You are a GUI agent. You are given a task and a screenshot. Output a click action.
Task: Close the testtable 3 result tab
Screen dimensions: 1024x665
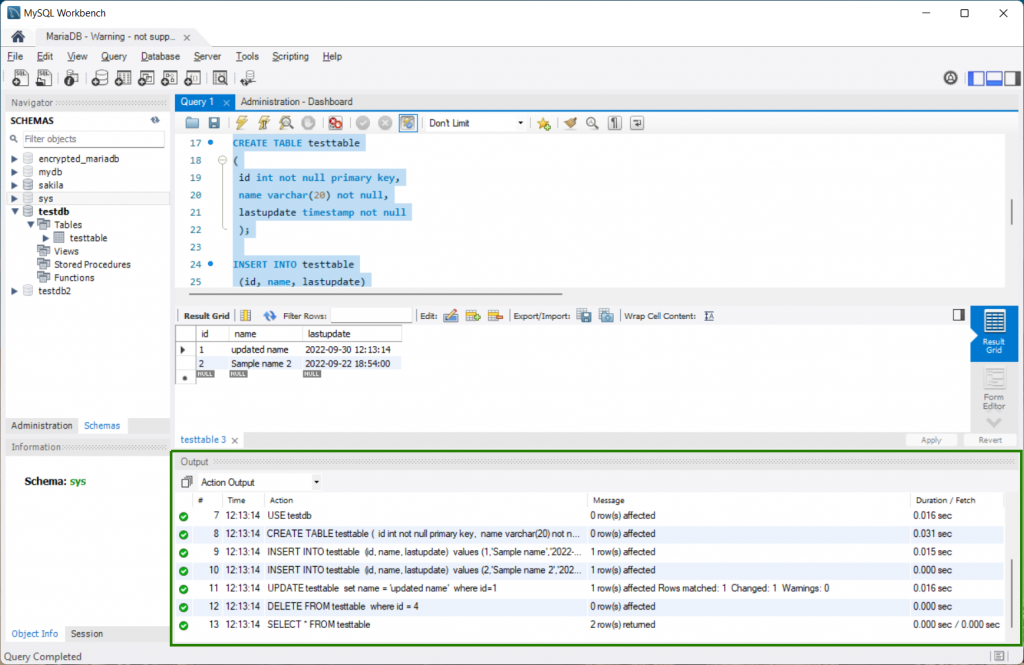pyautogui.click(x=234, y=440)
